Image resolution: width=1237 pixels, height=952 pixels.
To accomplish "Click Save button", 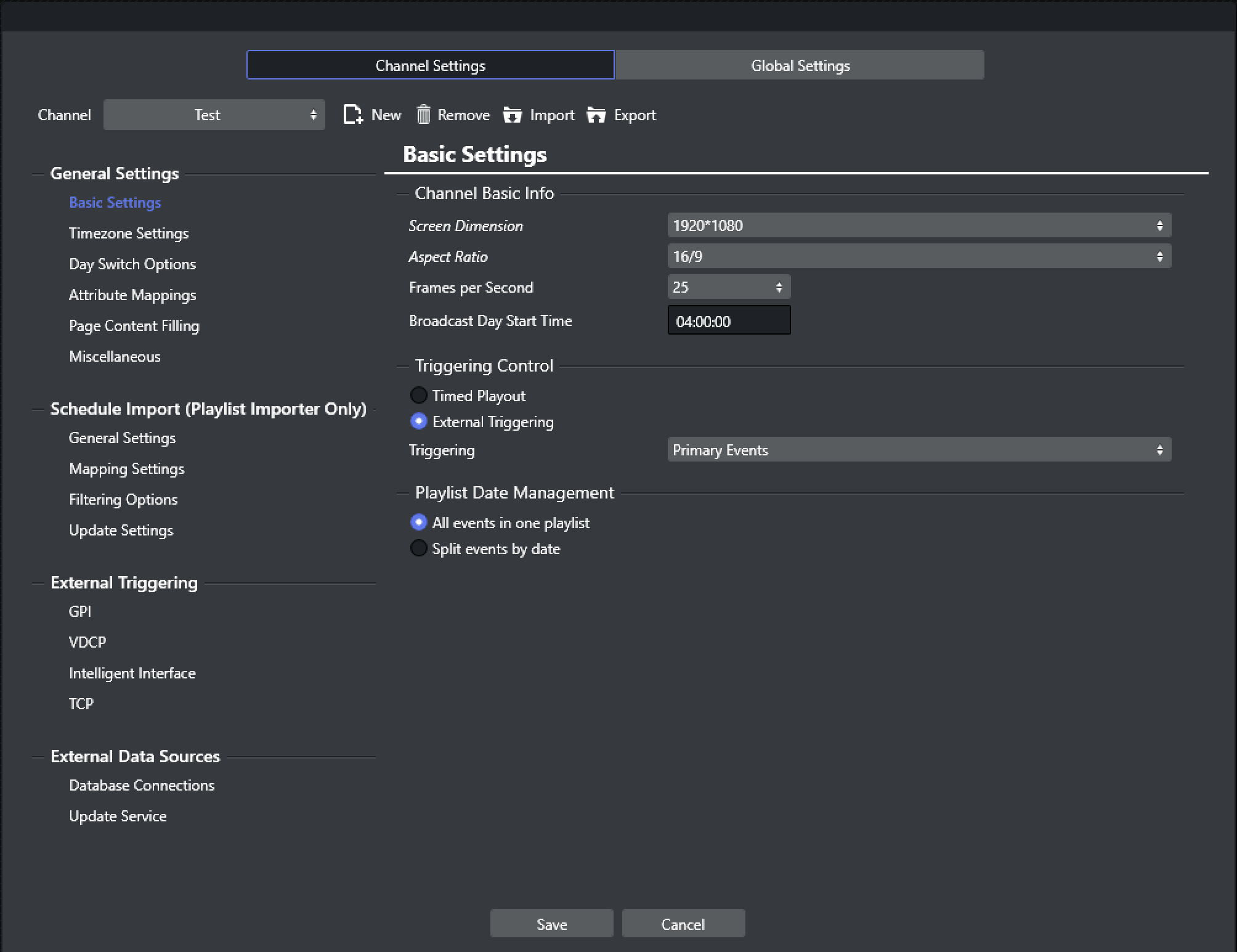I will [552, 924].
